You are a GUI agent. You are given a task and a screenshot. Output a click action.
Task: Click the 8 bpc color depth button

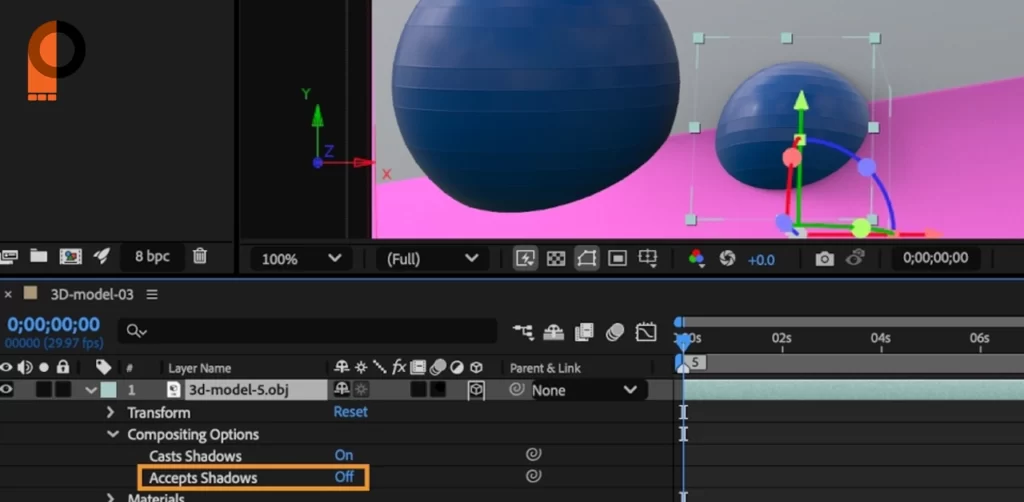click(152, 257)
